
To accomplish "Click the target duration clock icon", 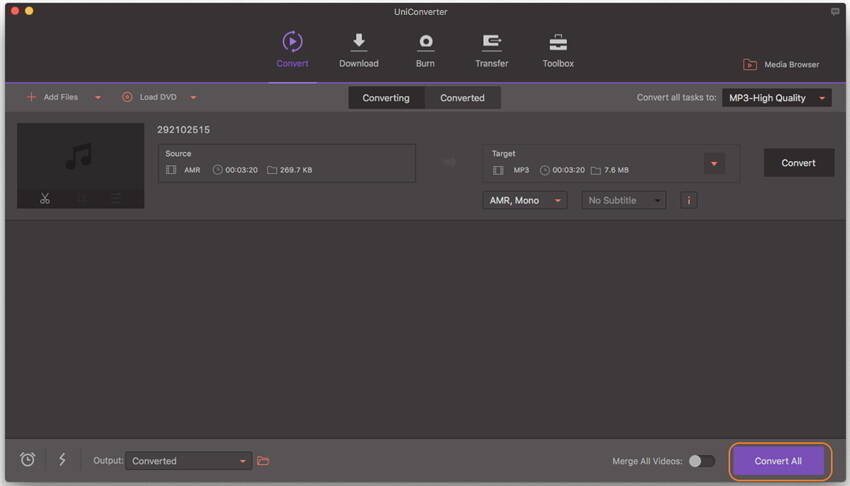I will [x=544, y=170].
